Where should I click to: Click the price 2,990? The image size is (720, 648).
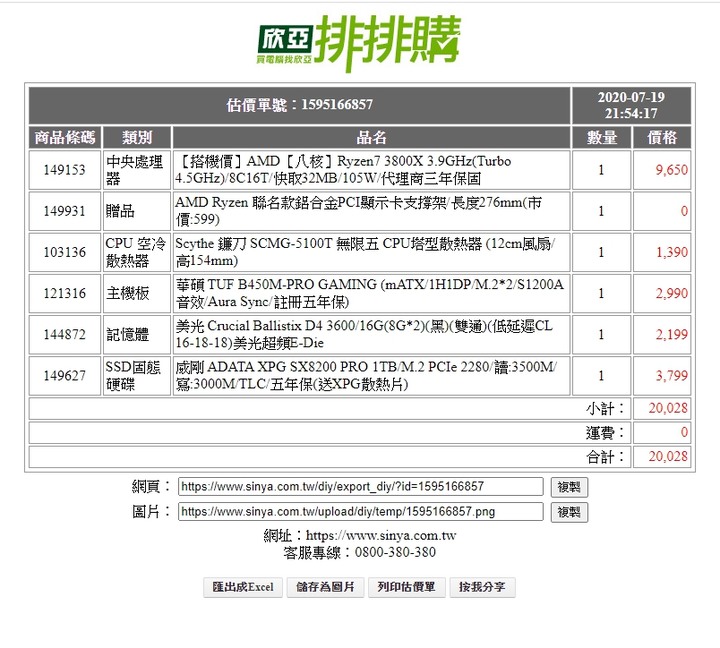tap(671, 293)
